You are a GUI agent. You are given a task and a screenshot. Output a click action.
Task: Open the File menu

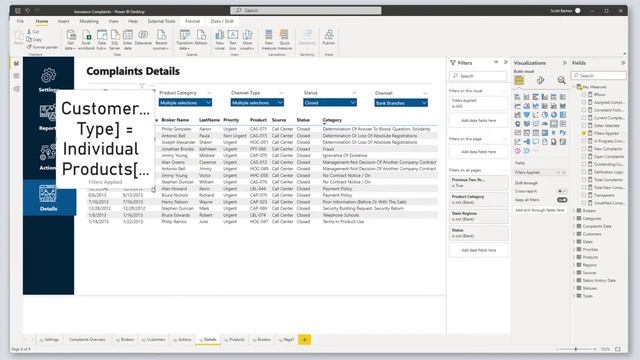(20, 21)
